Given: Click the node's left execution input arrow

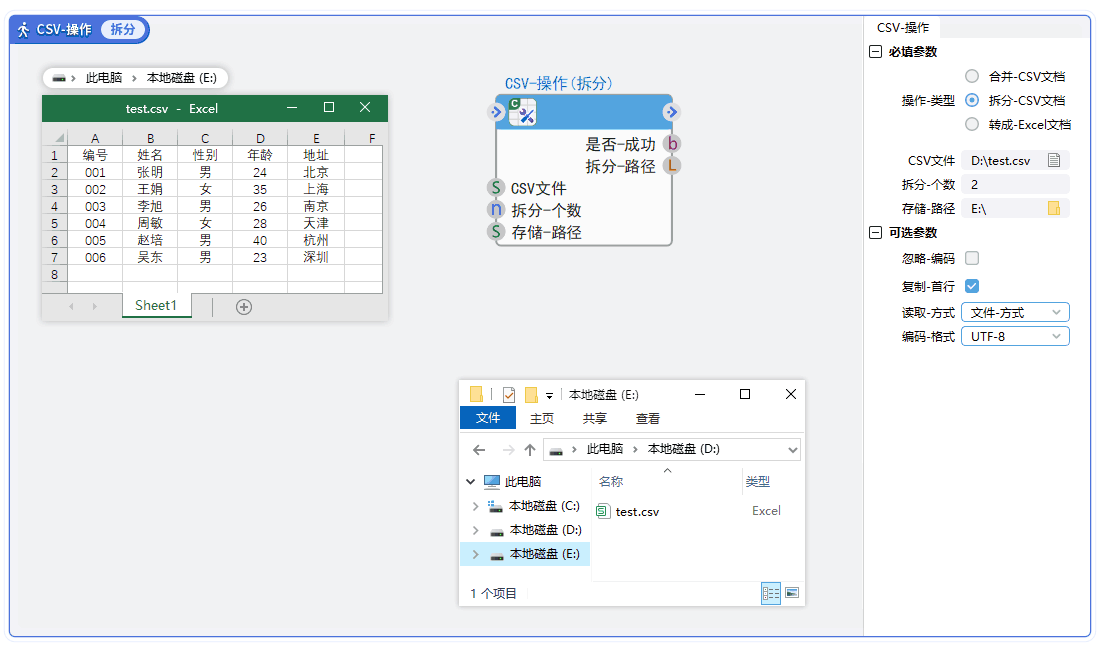Looking at the screenshot, I should 497,112.
